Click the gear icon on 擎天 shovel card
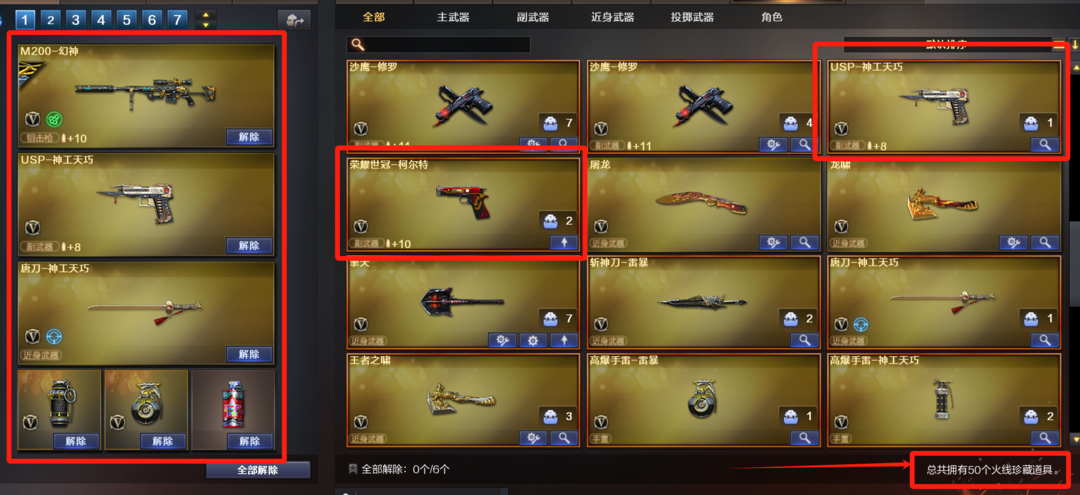1080x495 pixels. coord(533,340)
